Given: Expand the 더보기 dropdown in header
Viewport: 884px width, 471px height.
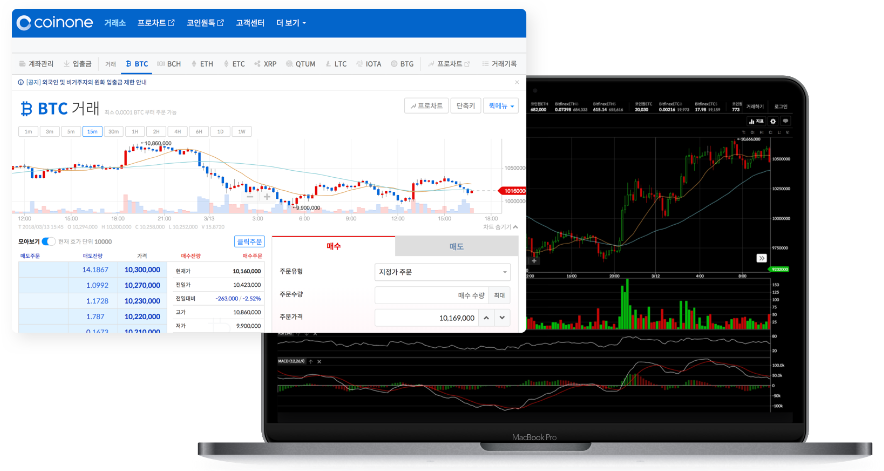Looking at the screenshot, I should coord(291,23).
